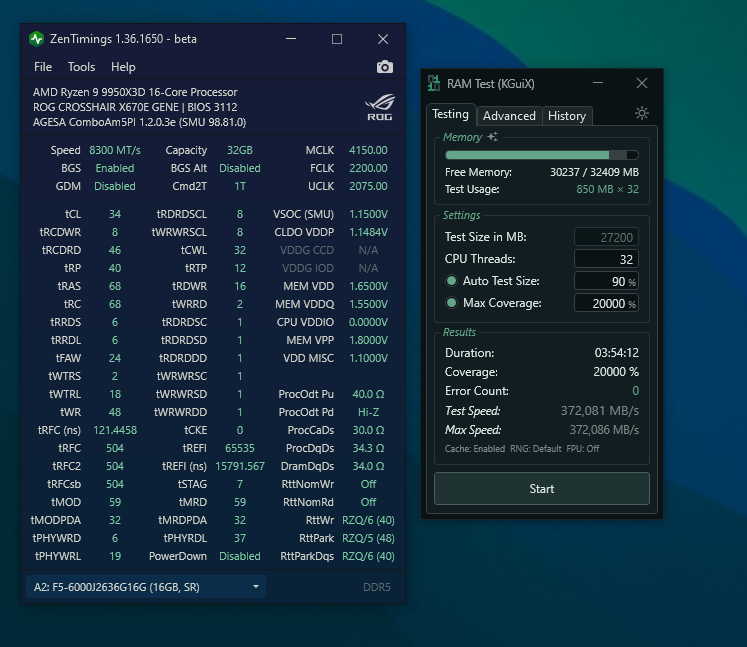Image resolution: width=747 pixels, height=647 pixels.
Task: Select the Max Coverage radio option
Action: [451, 303]
